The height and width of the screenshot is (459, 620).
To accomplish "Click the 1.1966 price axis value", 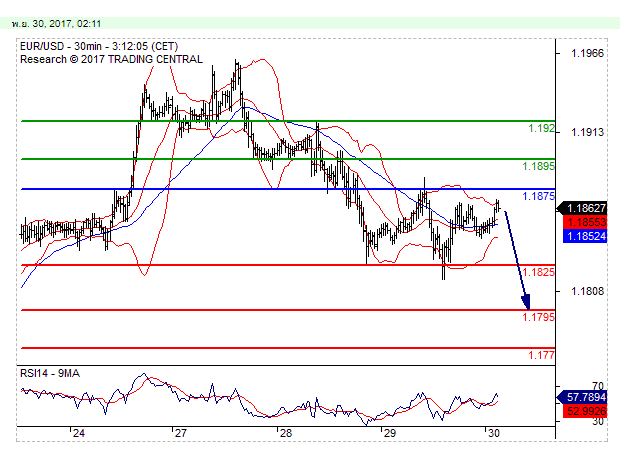I will click(x=588, y=53).
